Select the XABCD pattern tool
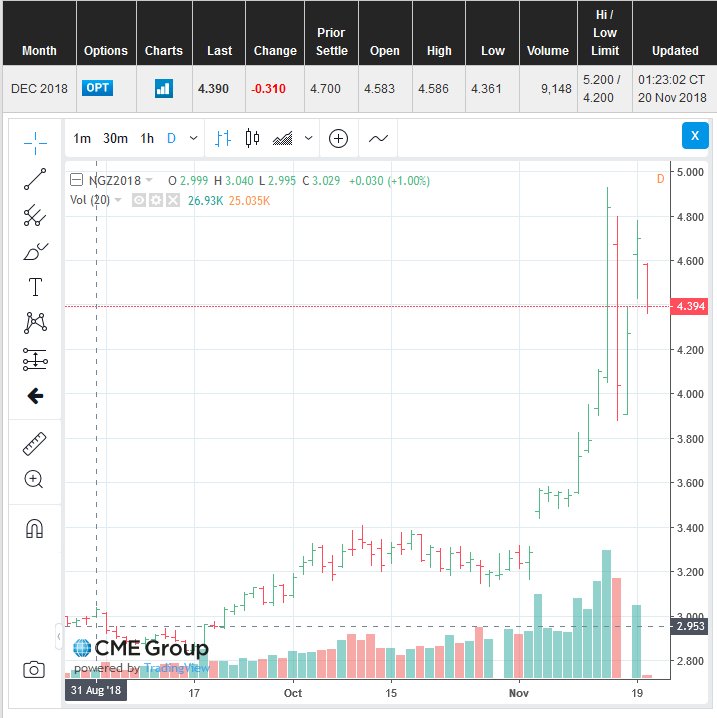Image resolution: width=717 pixels, height=718 pixels. click(35, 323)
